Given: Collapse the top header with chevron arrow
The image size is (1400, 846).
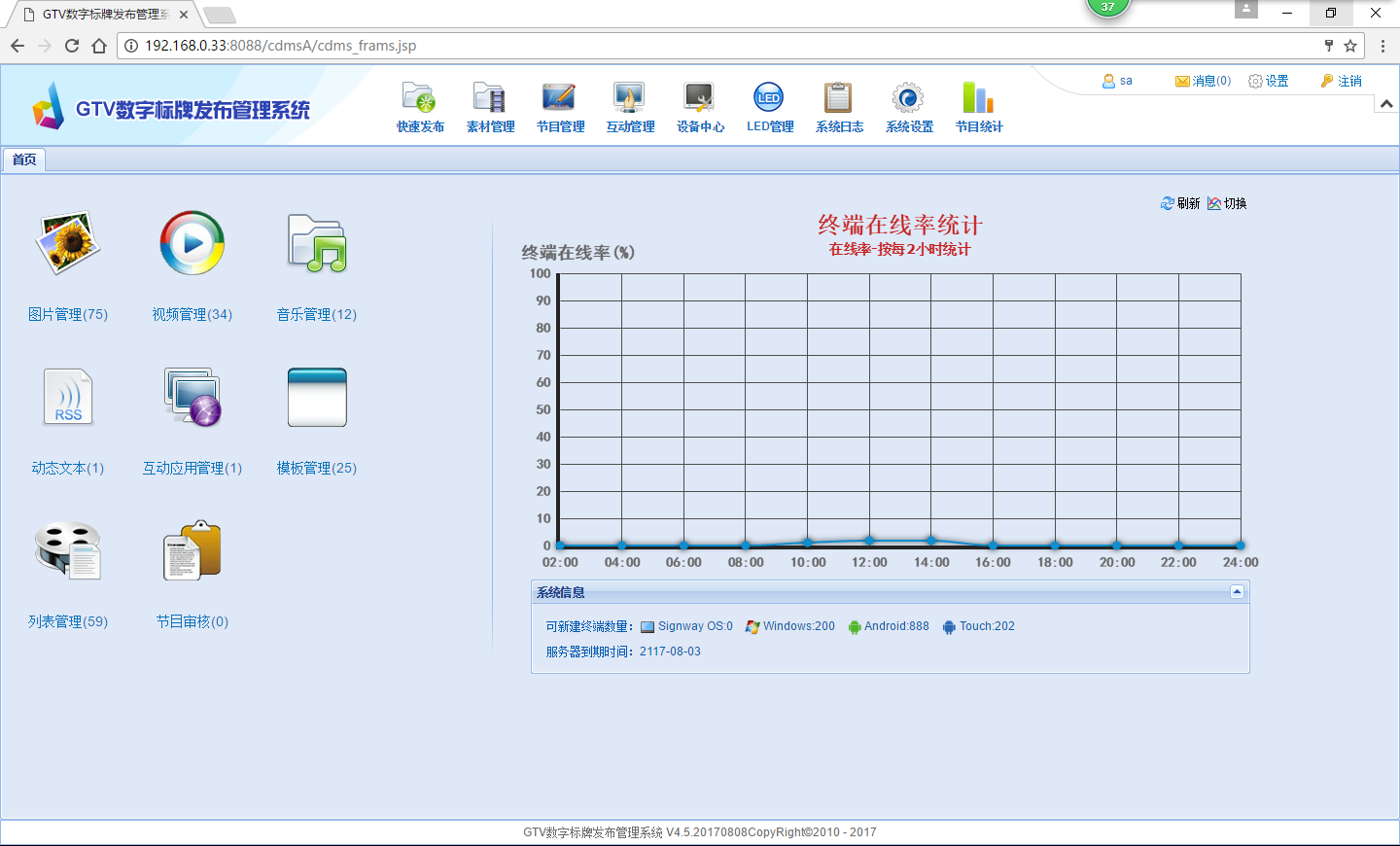Looking at the screenshot, I should (1386, 104).
